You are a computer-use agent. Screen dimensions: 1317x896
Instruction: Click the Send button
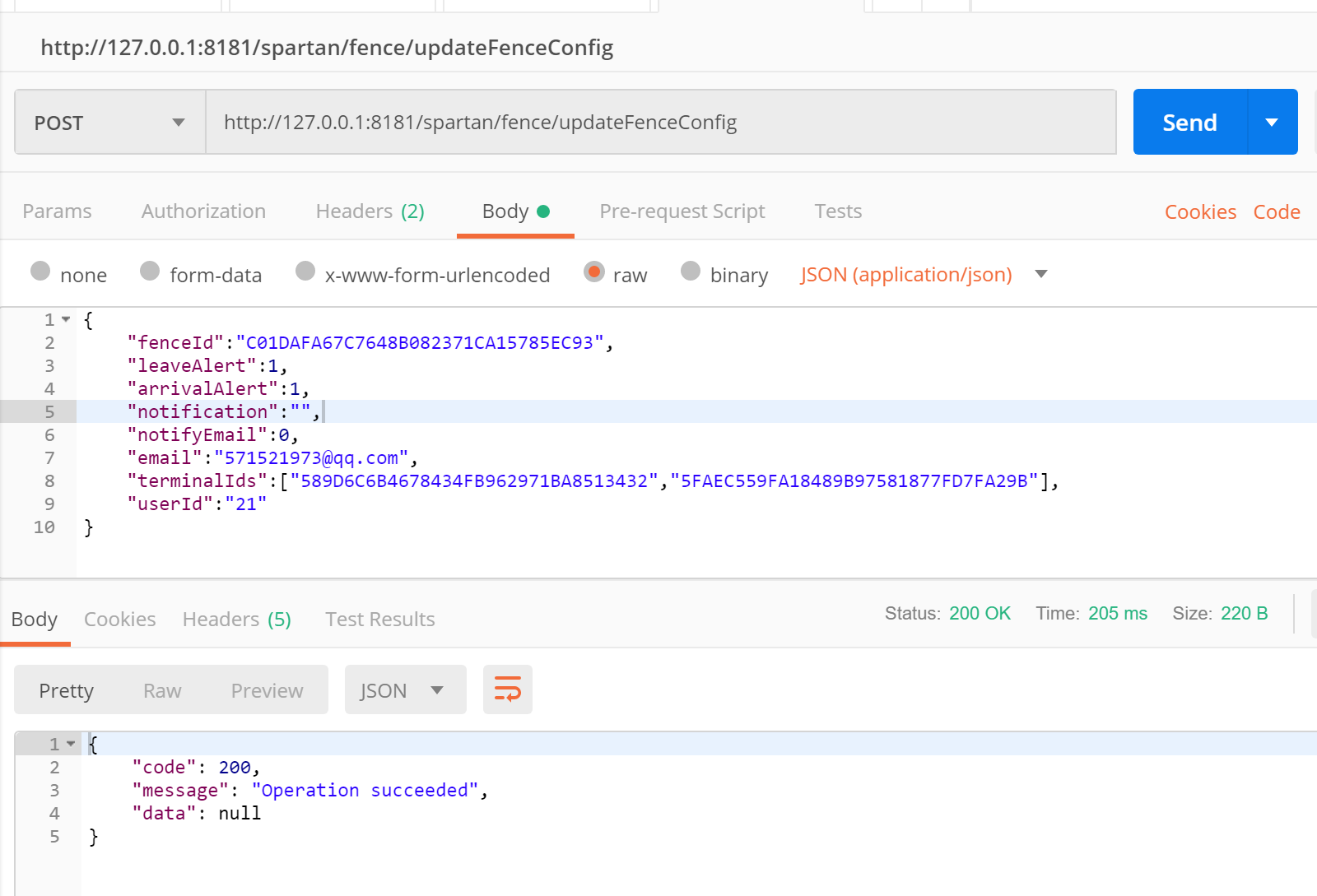click(1189, 123)
